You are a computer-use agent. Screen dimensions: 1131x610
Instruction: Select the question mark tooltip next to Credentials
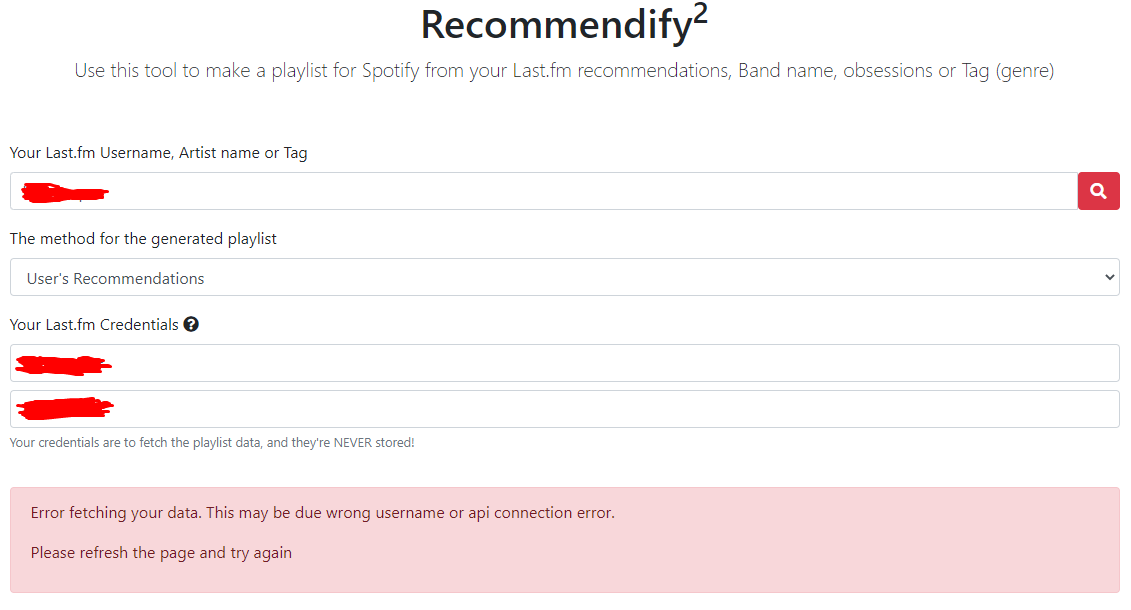pyautogui.click(x=190, y=324)
